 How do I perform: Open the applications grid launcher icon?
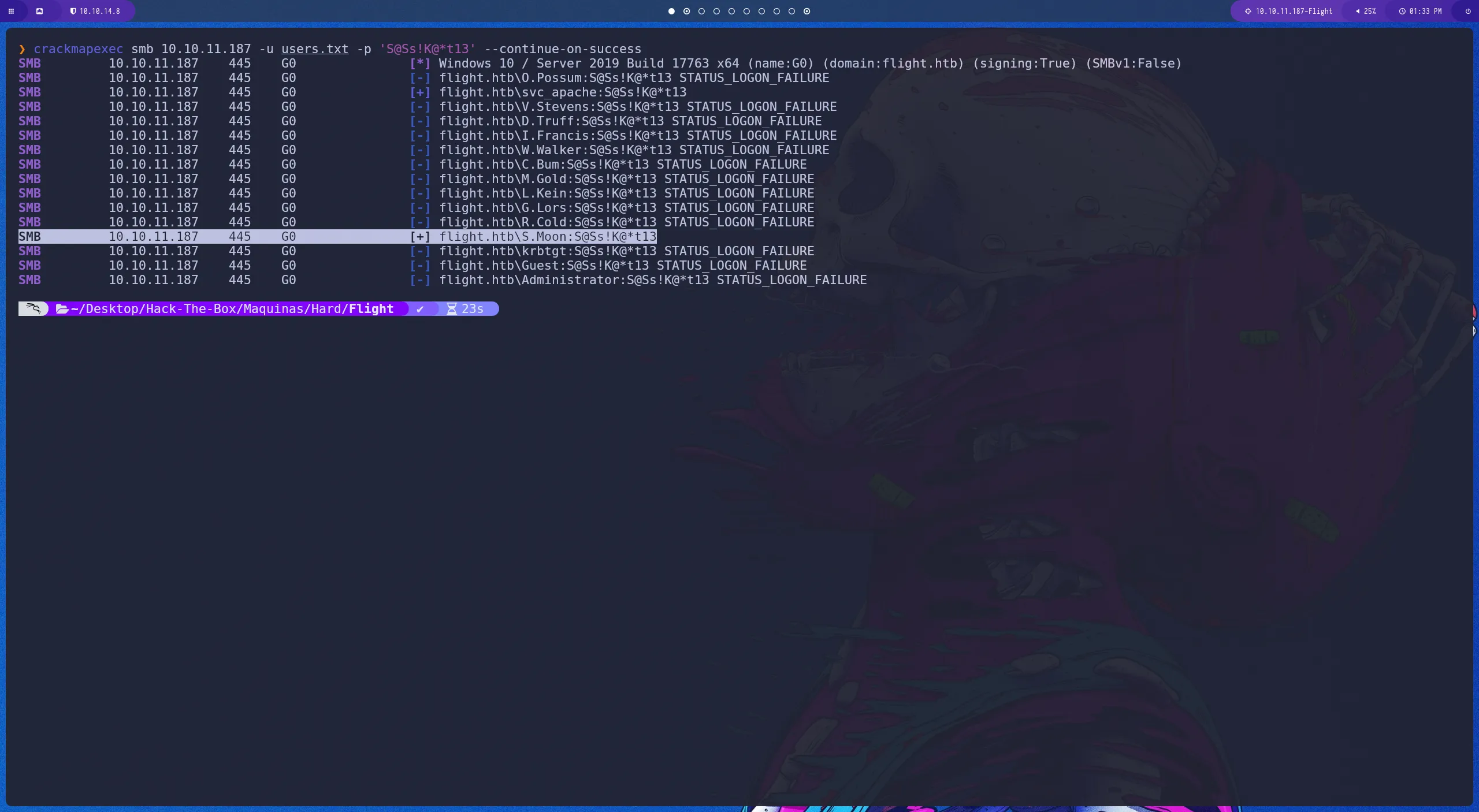coord(11,11)
